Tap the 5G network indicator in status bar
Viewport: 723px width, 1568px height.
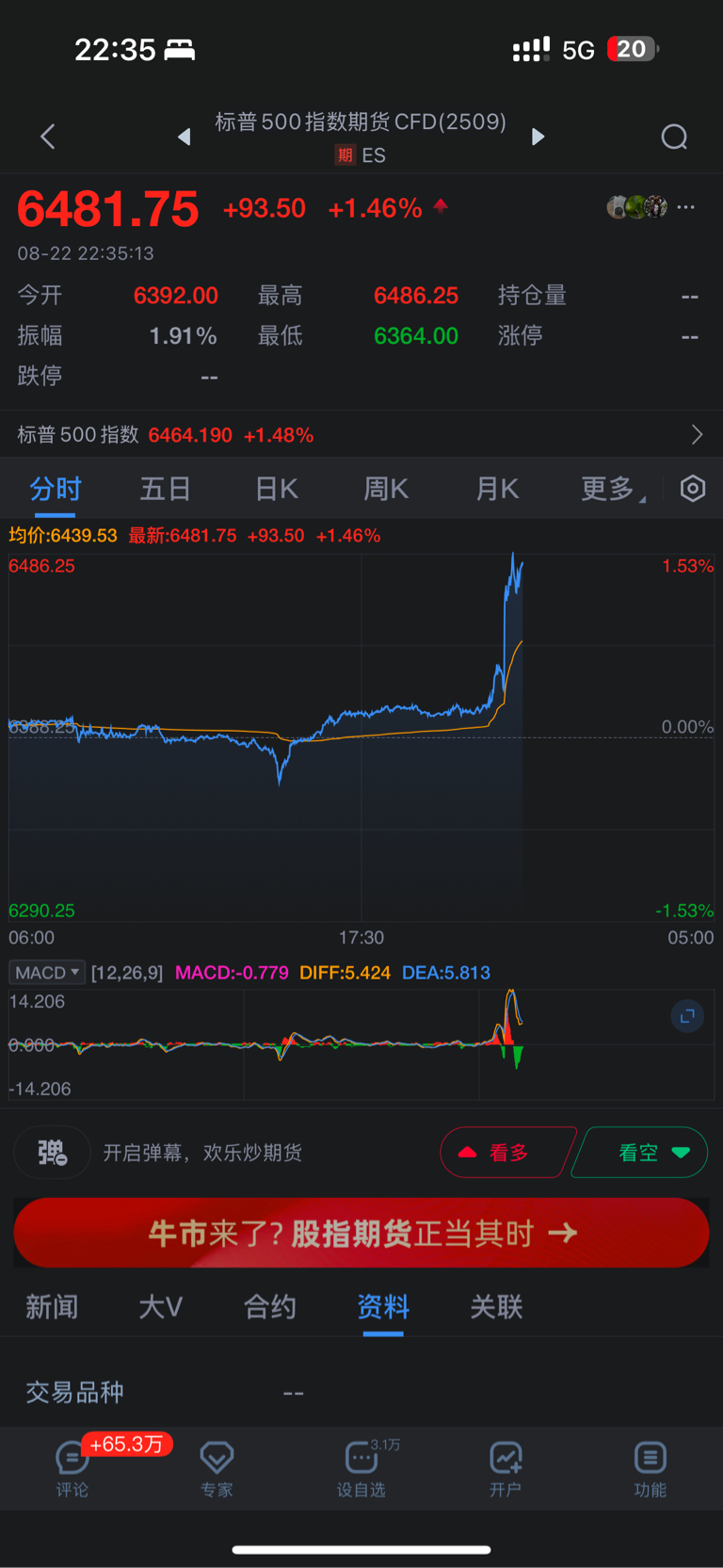tap(579, 50)
